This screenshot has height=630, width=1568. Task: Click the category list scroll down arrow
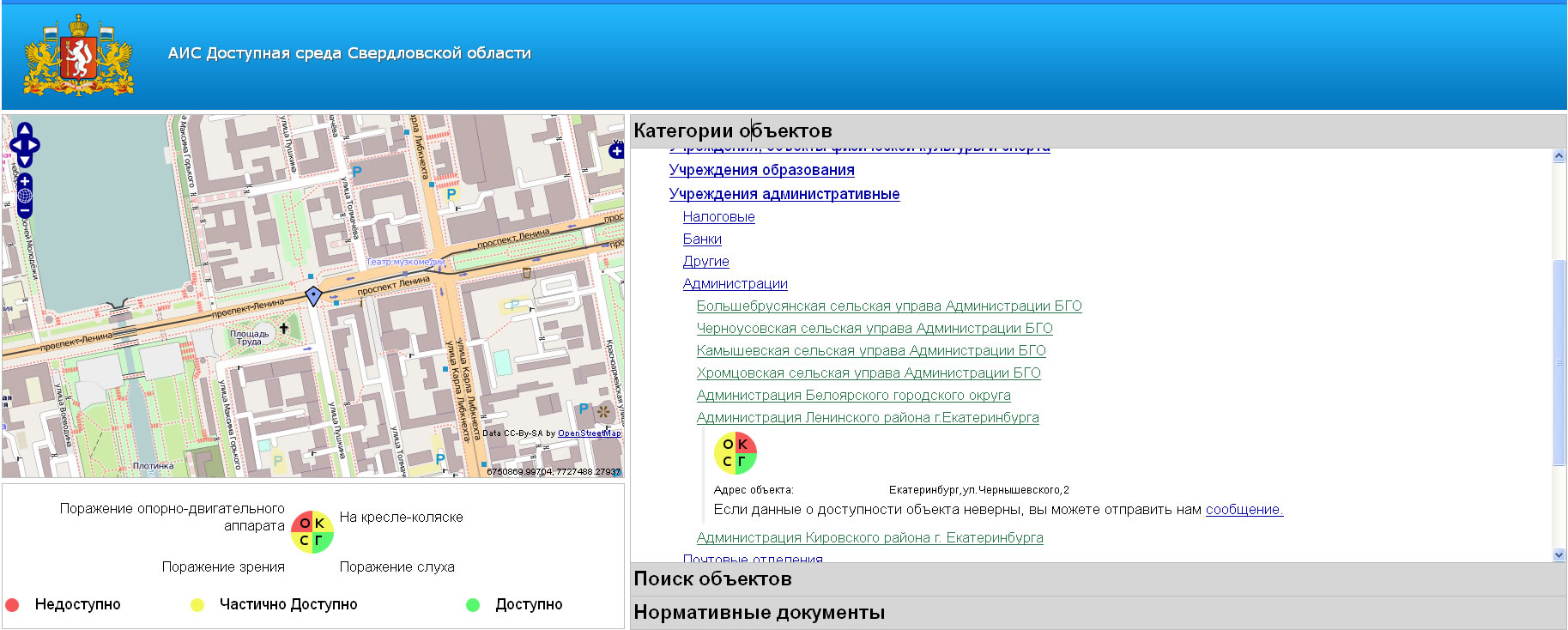coord(1559,555)
